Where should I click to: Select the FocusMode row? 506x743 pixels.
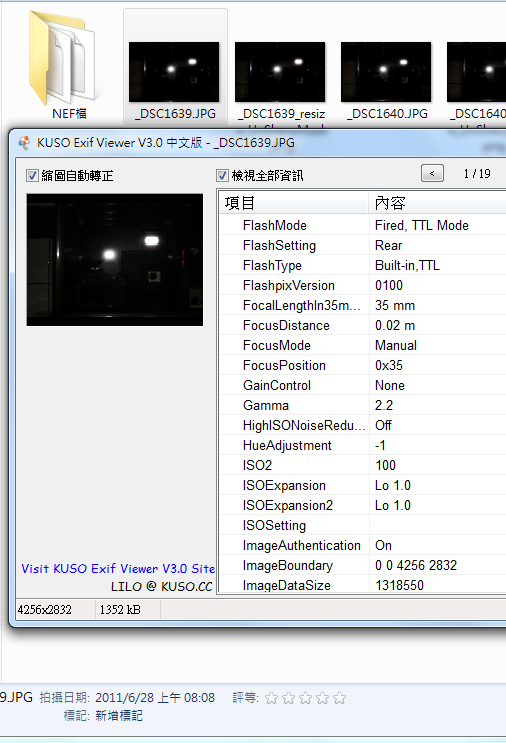point(363,345)
